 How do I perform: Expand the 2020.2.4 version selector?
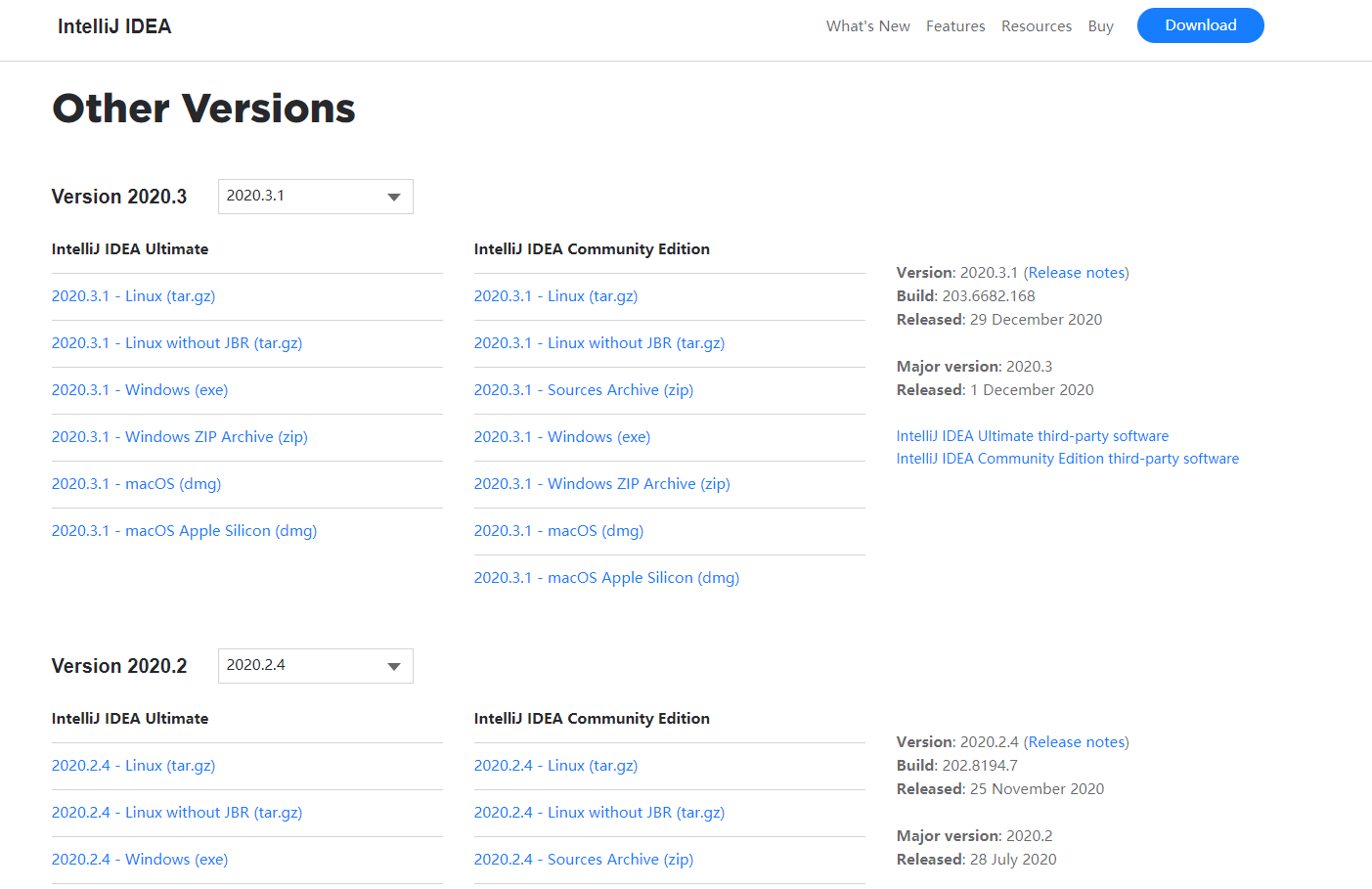[315, 666]
